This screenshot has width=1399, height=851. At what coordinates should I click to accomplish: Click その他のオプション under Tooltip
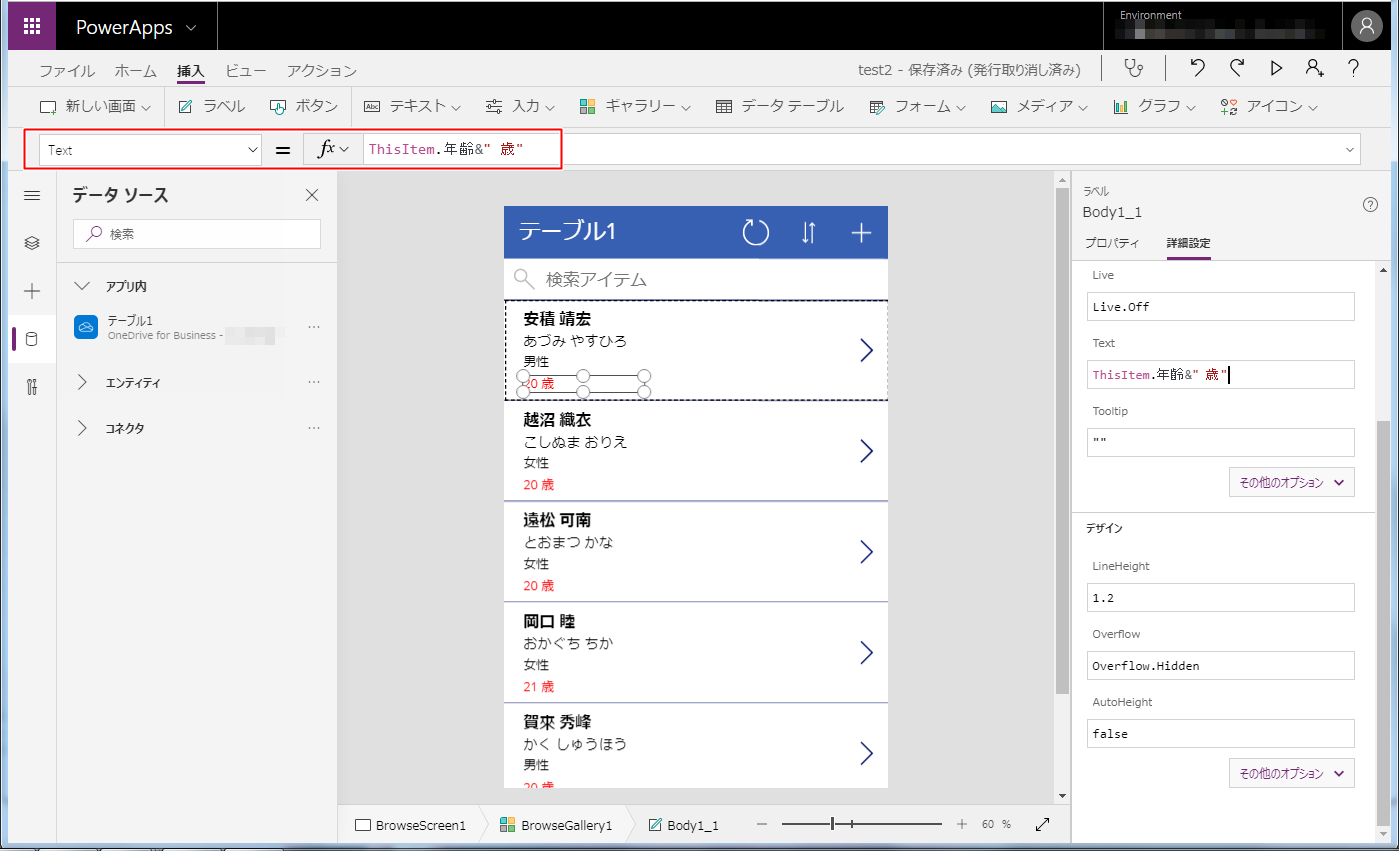(x=1292, y=482)
